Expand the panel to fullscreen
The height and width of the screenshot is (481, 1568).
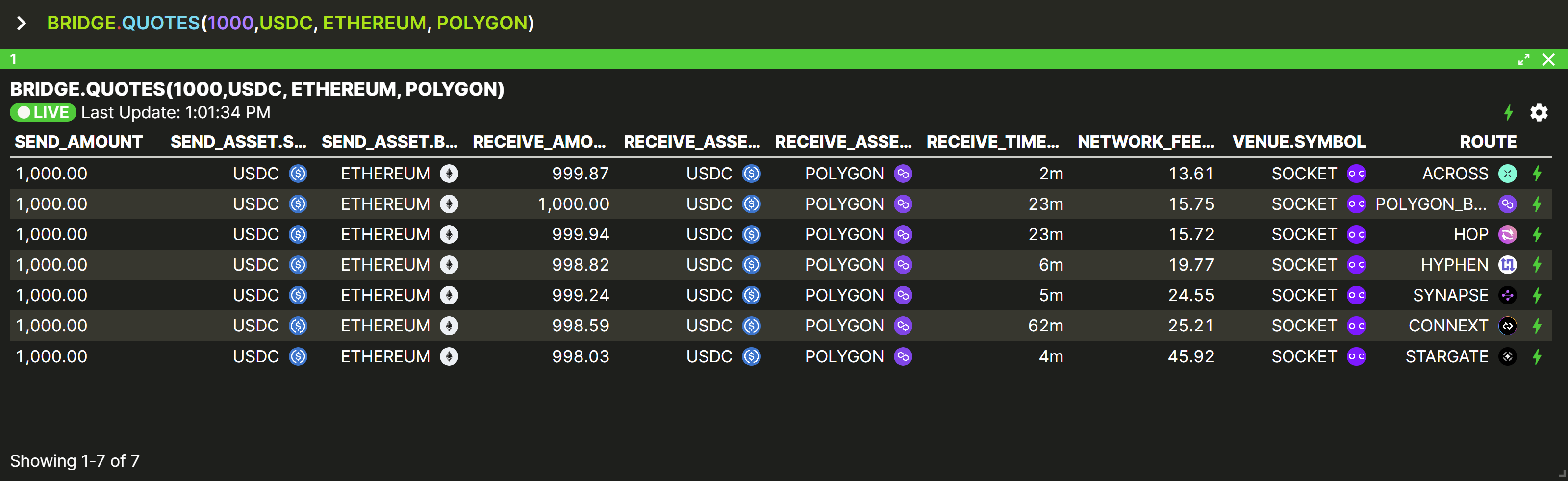[1523, 59]
